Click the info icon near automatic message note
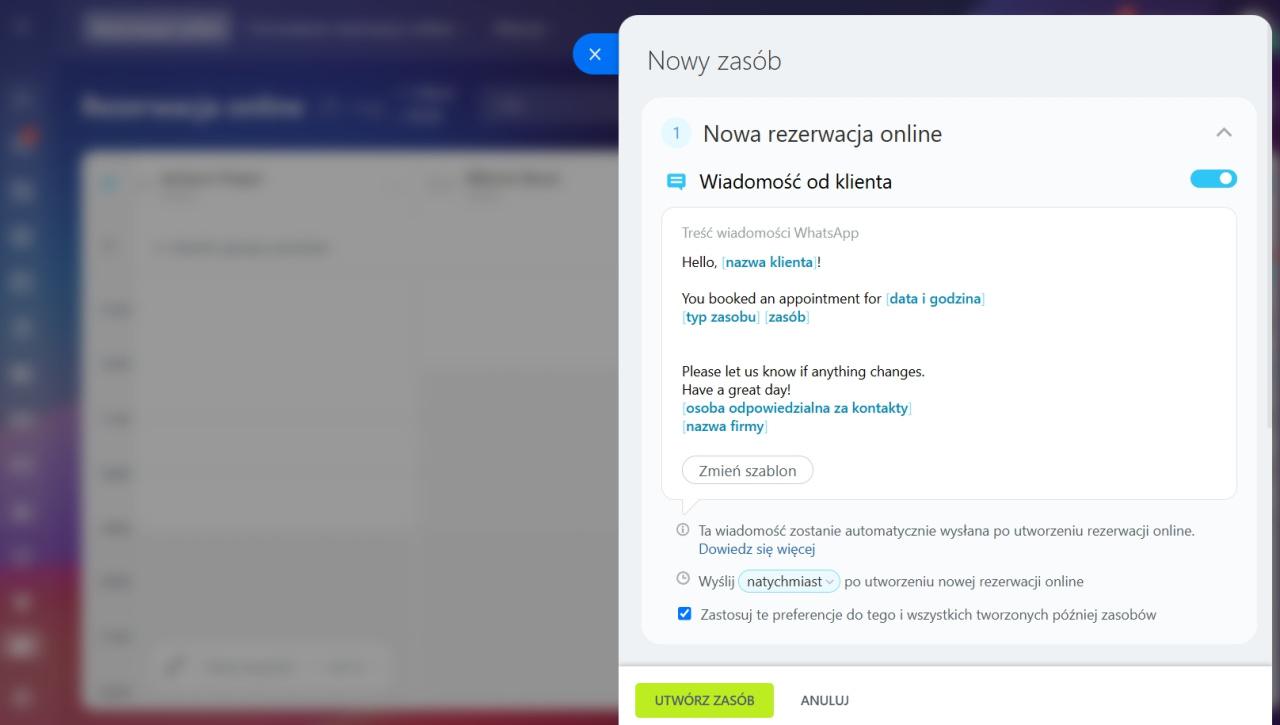Screen dimensions: 1280x725 click(683, 530)
